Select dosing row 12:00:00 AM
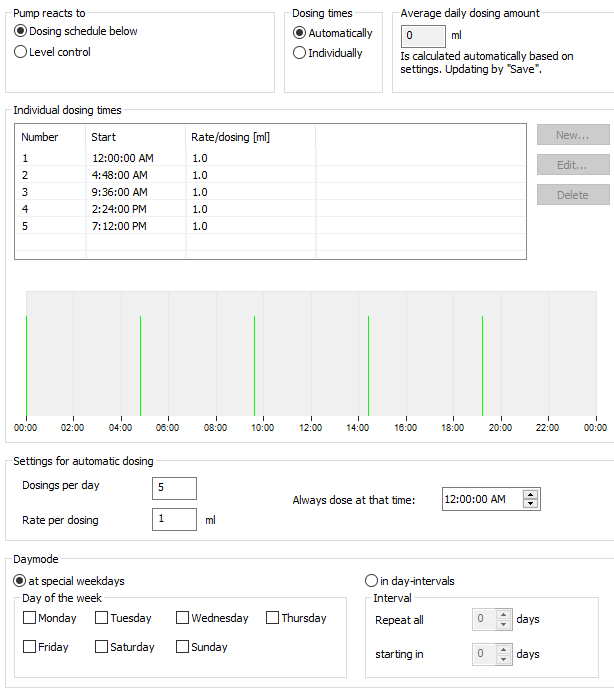The height and width of the screenshot is (689, 614). pyautogui.click(x=270, y=158)
